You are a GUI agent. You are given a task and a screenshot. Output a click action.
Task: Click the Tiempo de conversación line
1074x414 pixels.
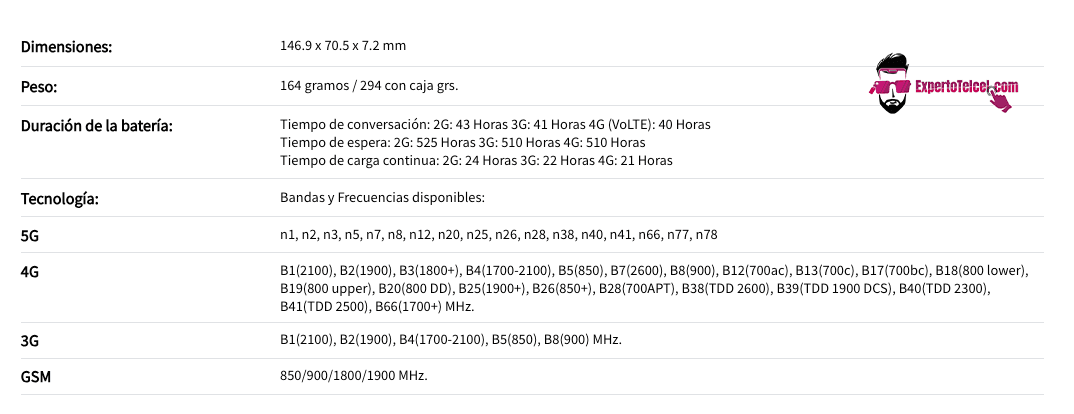click(495, 125)
